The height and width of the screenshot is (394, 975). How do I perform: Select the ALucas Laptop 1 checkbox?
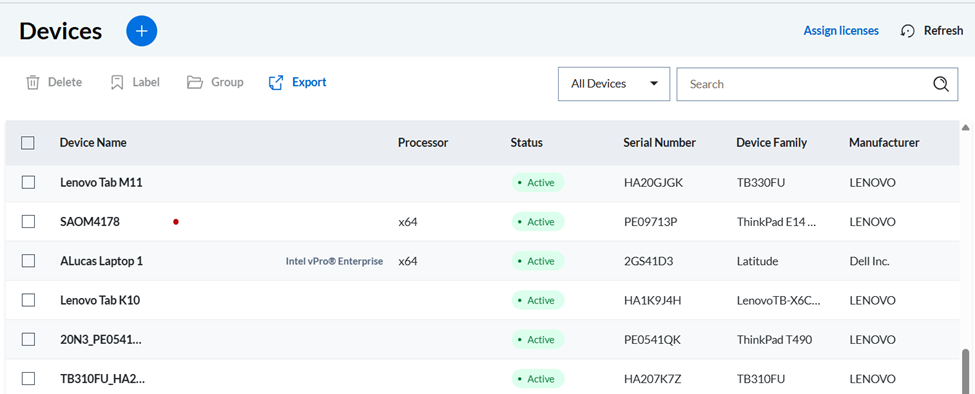[x=28, y=261]
